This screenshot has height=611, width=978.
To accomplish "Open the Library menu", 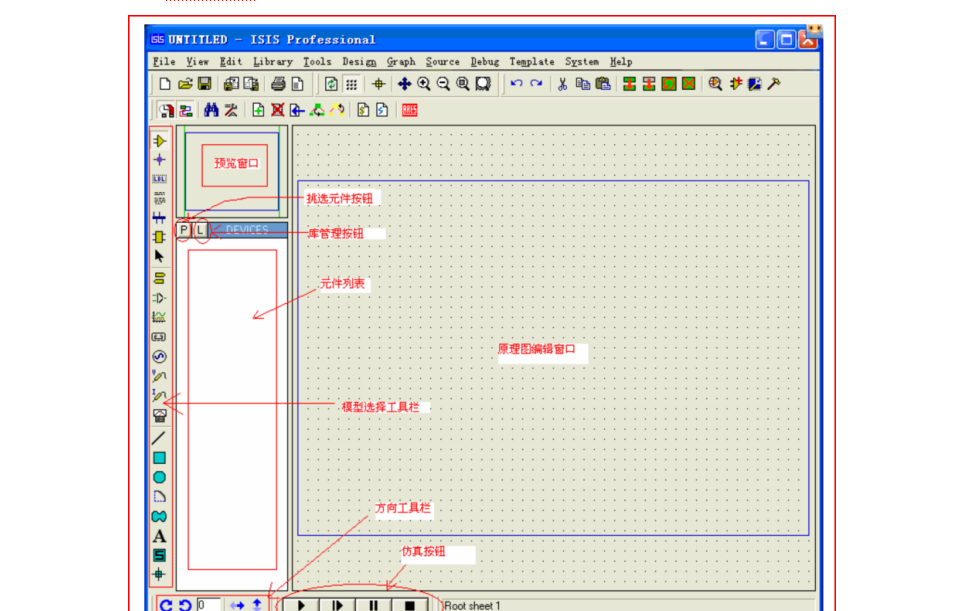I will [272, 62].
